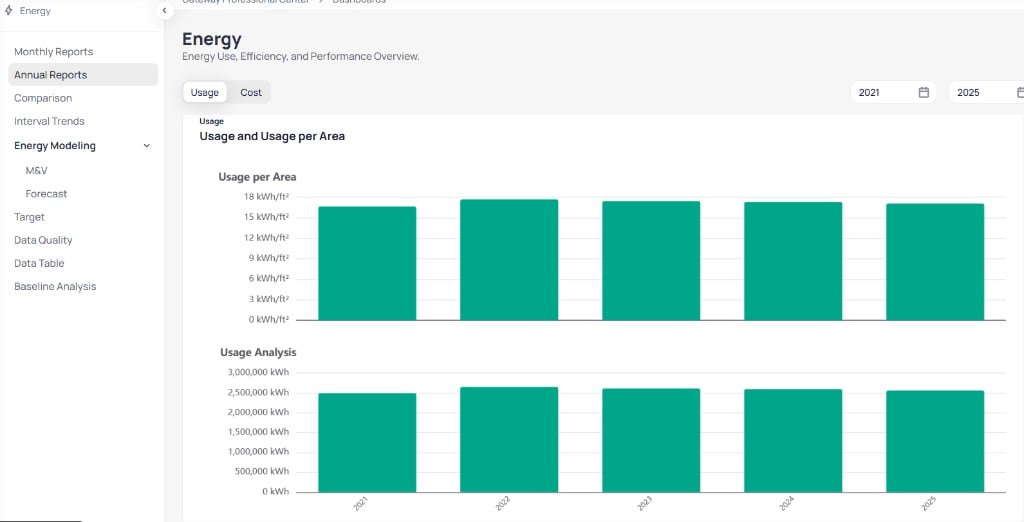Click the 2025 bar in Usage Analysis
Viewport: 1024px width, 522px height.
click(x=935, y=442)
